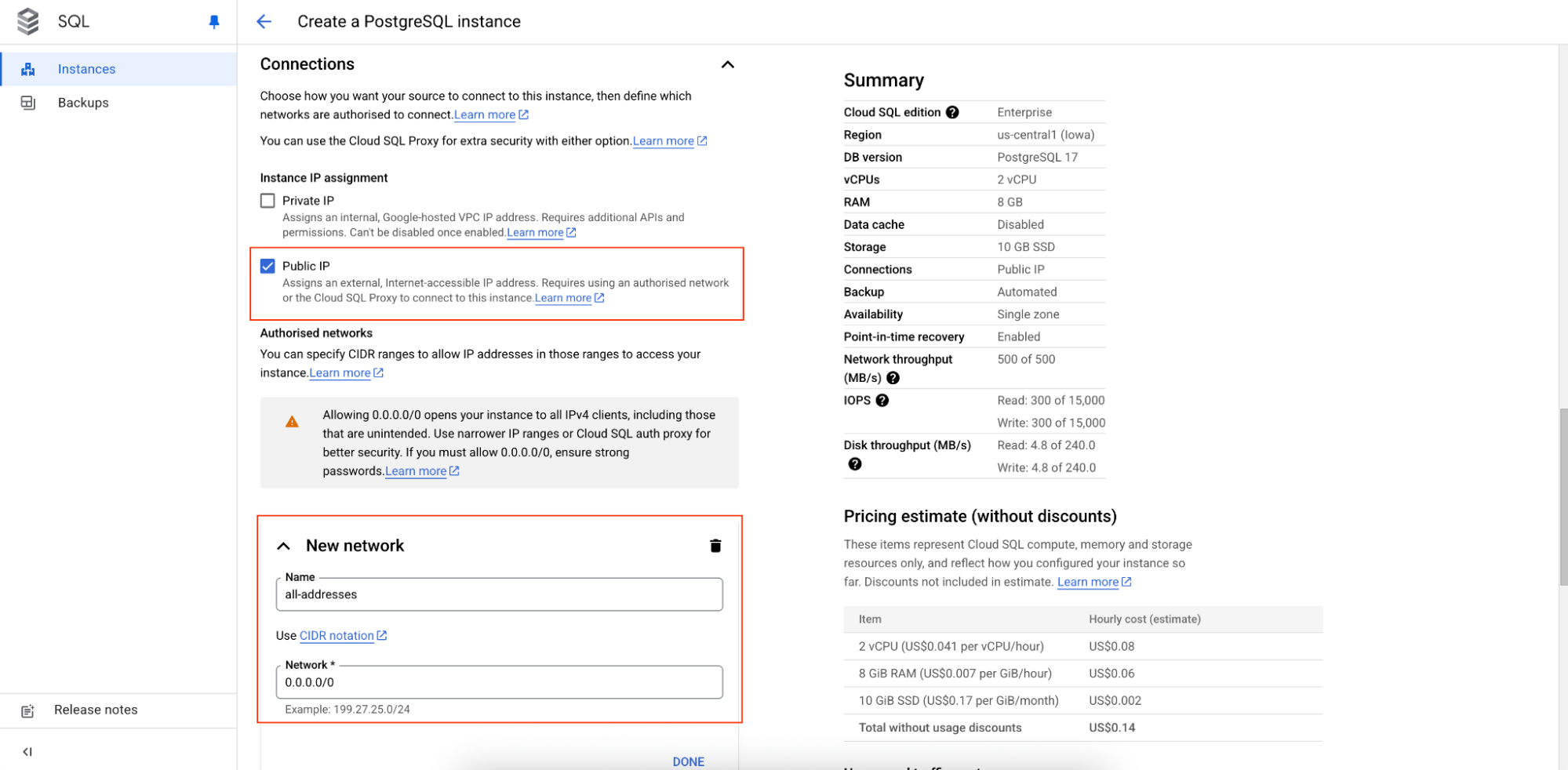Click the '10 GB SSD' storage value

coord(1026,247)
